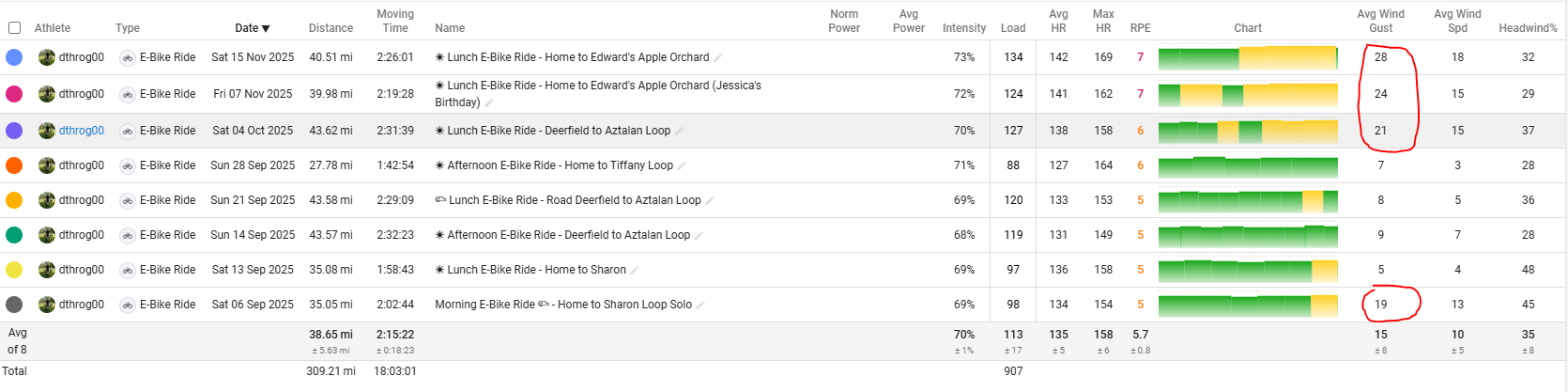Image resolution: width=1568 pixels, height=392 pixels.
Task: Click athlete avatar on the Sun 21 Sep row
Action: coord(46,200)
